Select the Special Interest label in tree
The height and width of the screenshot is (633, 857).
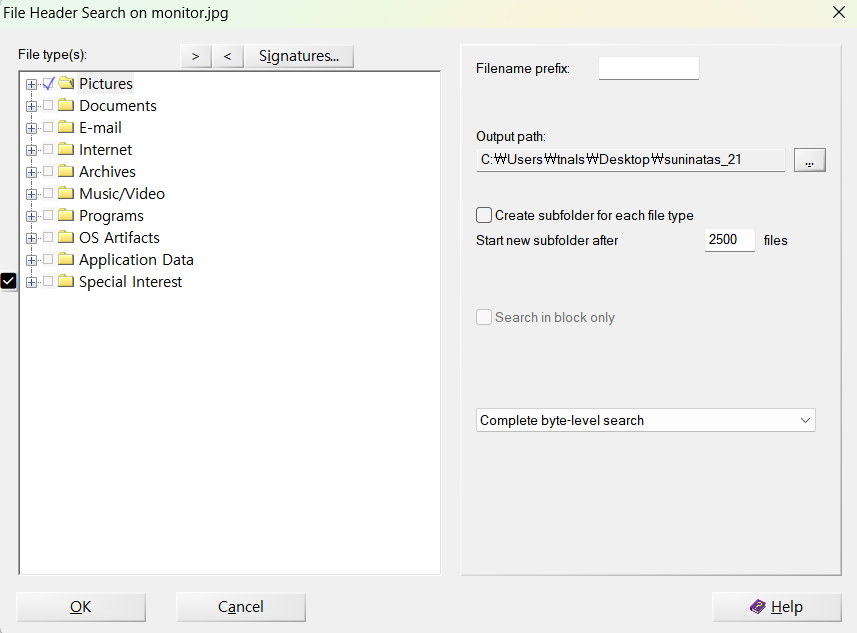131,282
